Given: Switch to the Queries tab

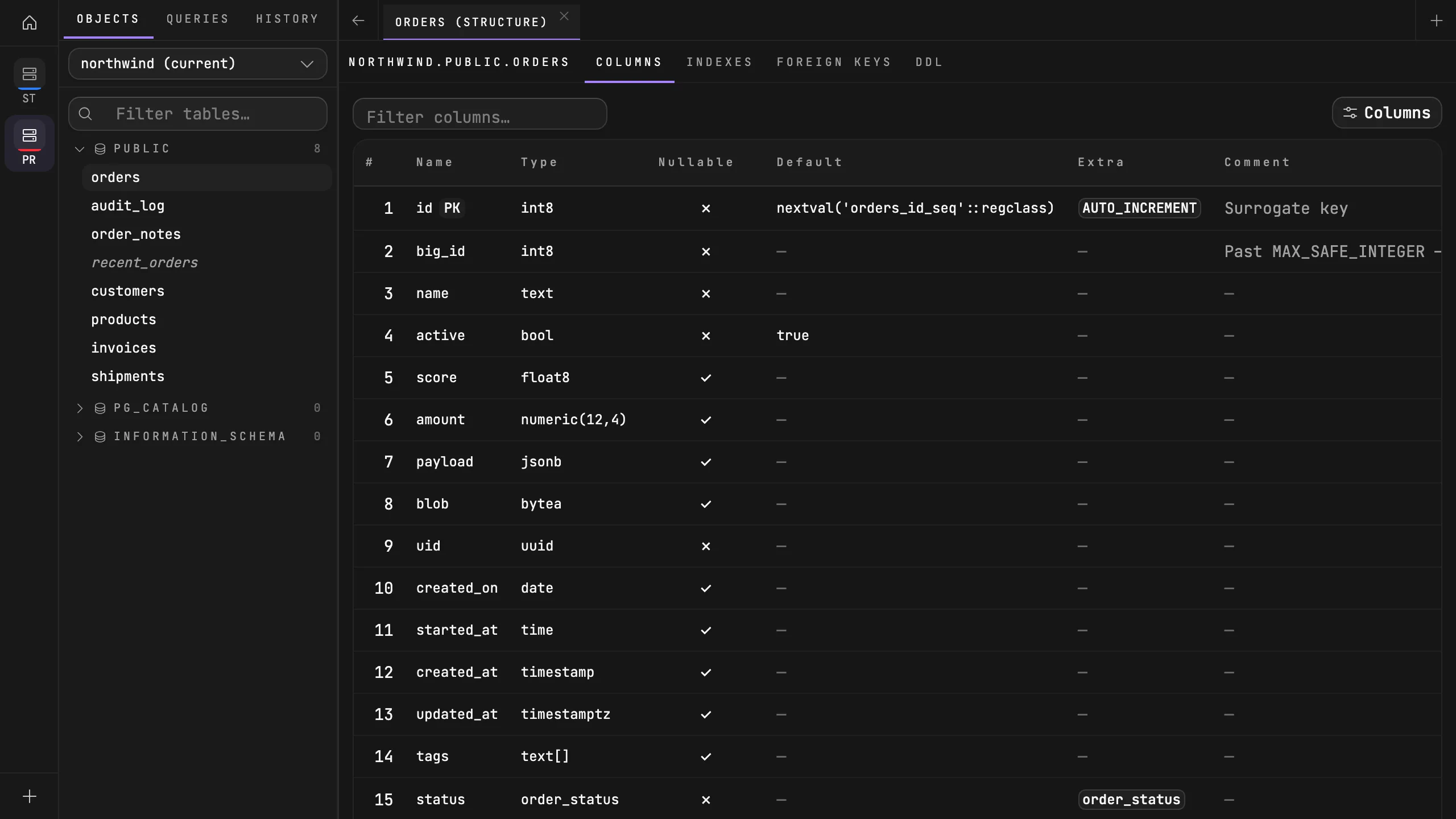Looking at the screenshot, I should (x=197, y=19).
